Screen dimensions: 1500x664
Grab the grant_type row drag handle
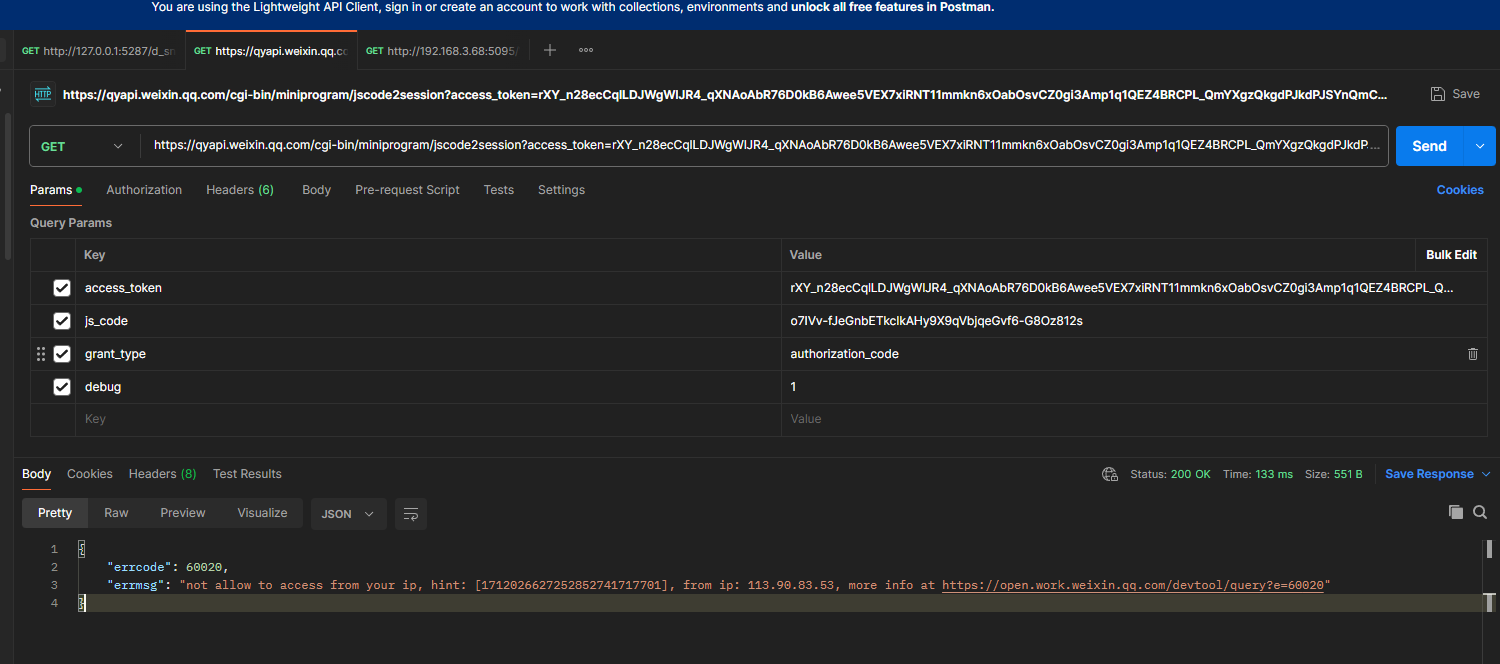coord(41,354)
